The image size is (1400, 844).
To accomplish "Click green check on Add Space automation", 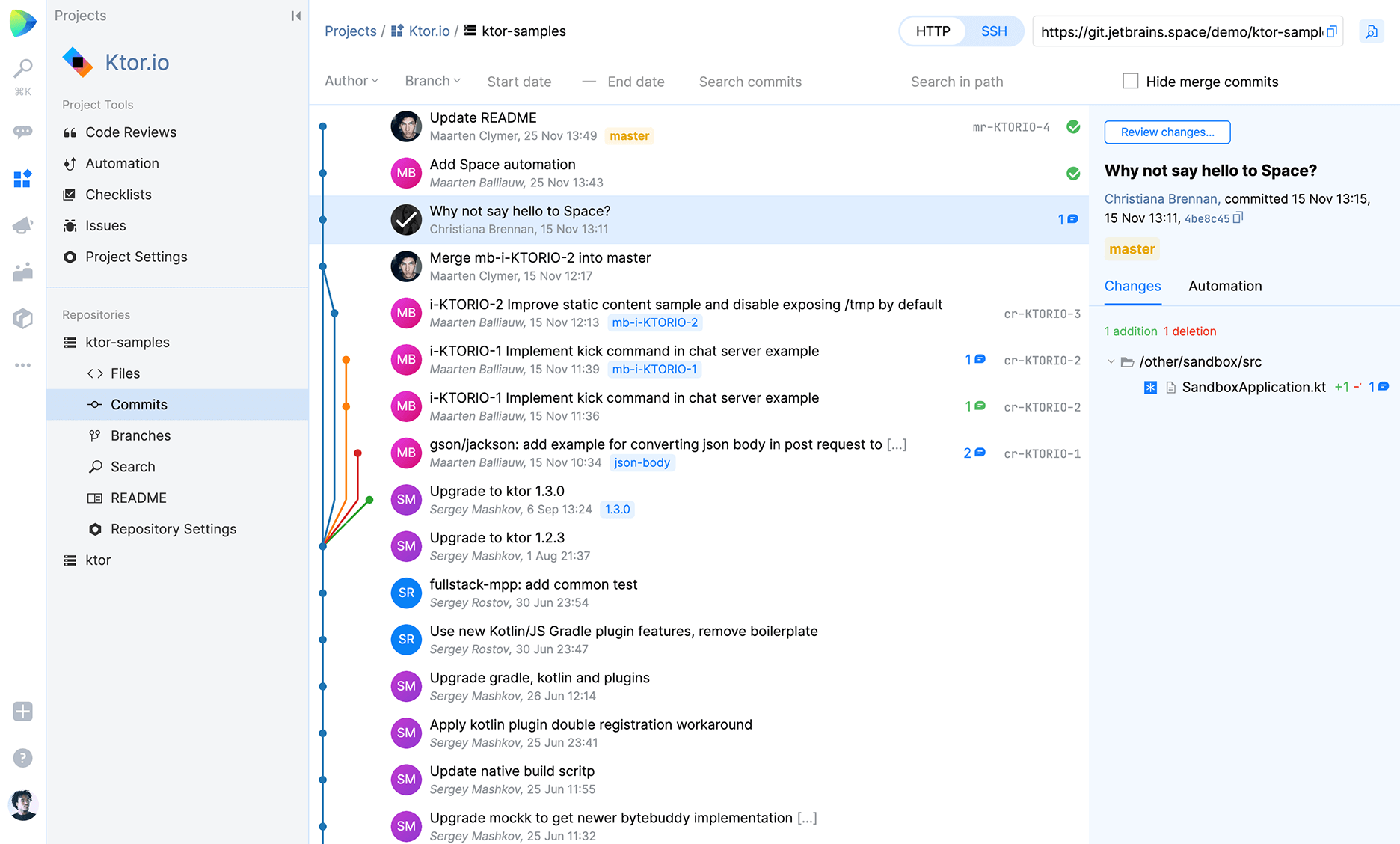I will point(1073,174).
